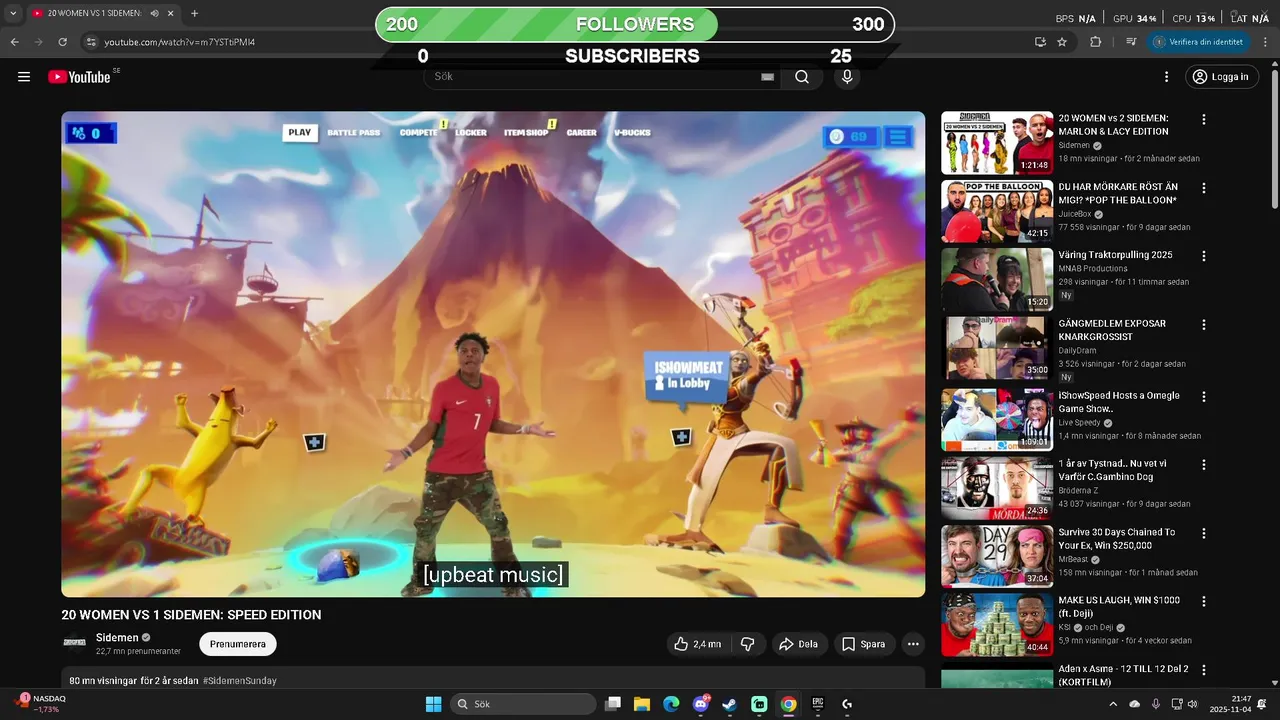This screenshot has height=720, width=1280.
Task: Mute the tab using the speaker icon
Action: [x=155, y=13]
